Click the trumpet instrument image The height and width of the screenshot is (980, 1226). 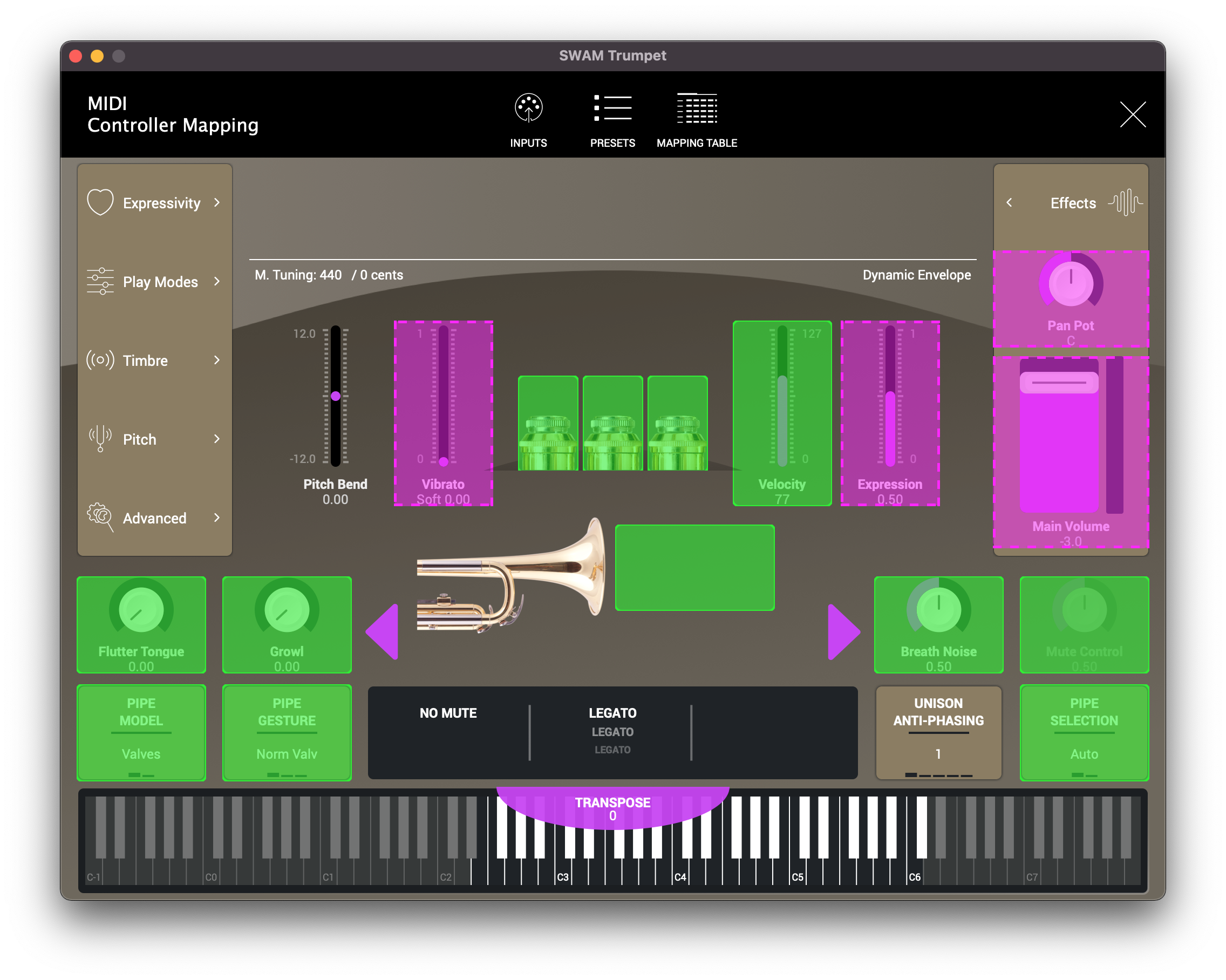tap(510, 576)
